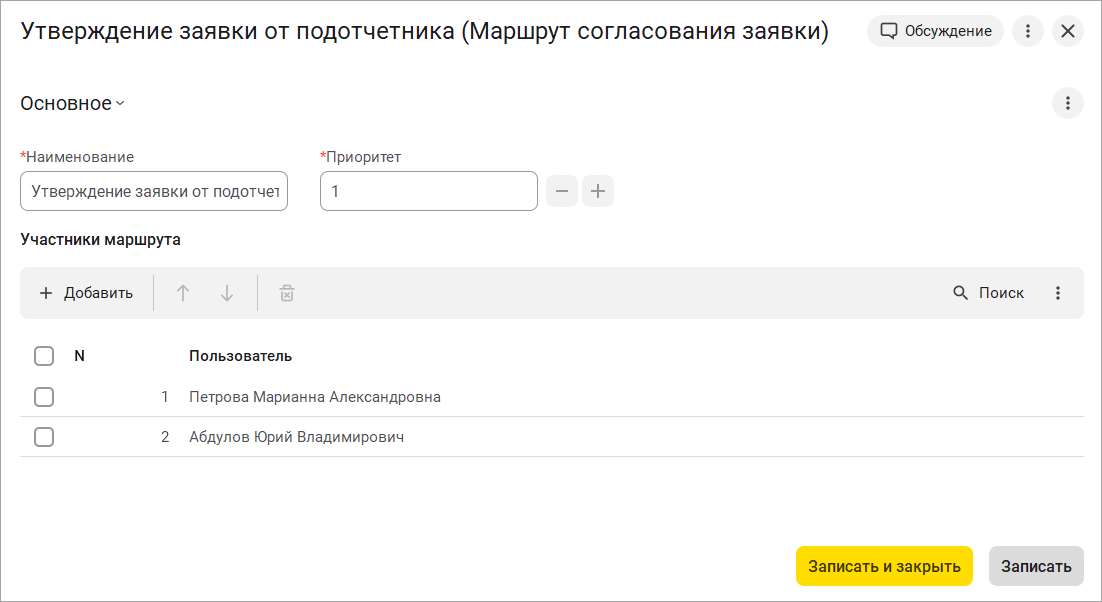
Task: Click the grey Записать button
Action: [1036, 566]
